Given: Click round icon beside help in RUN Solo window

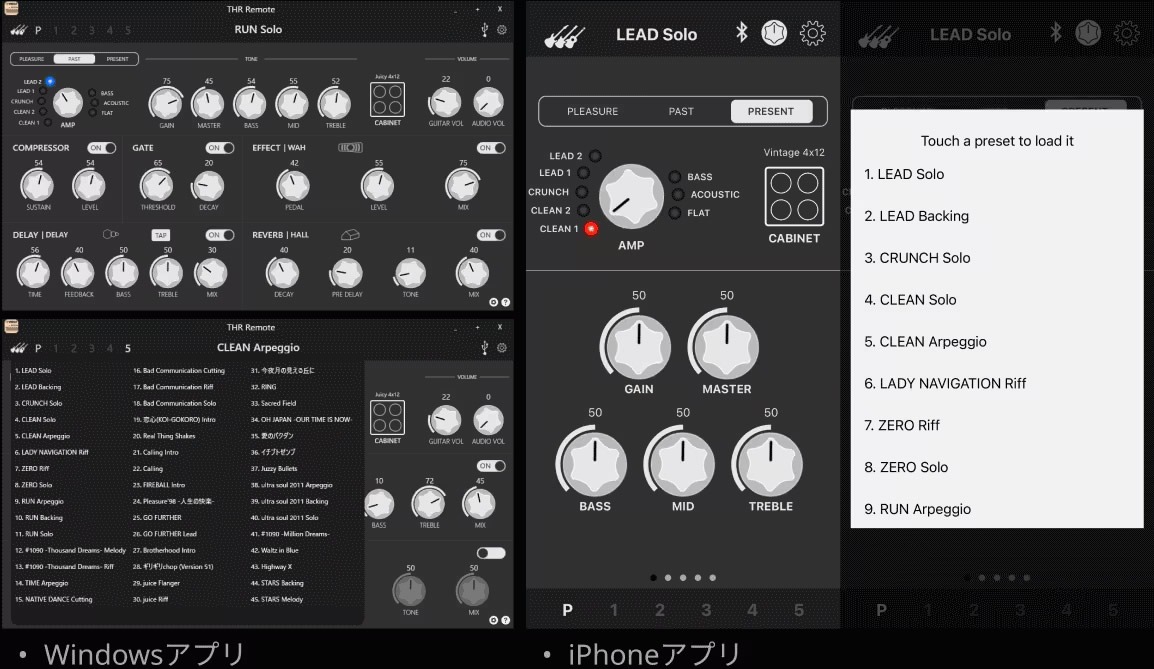Looking at the screenshot, I should (494, 302).
